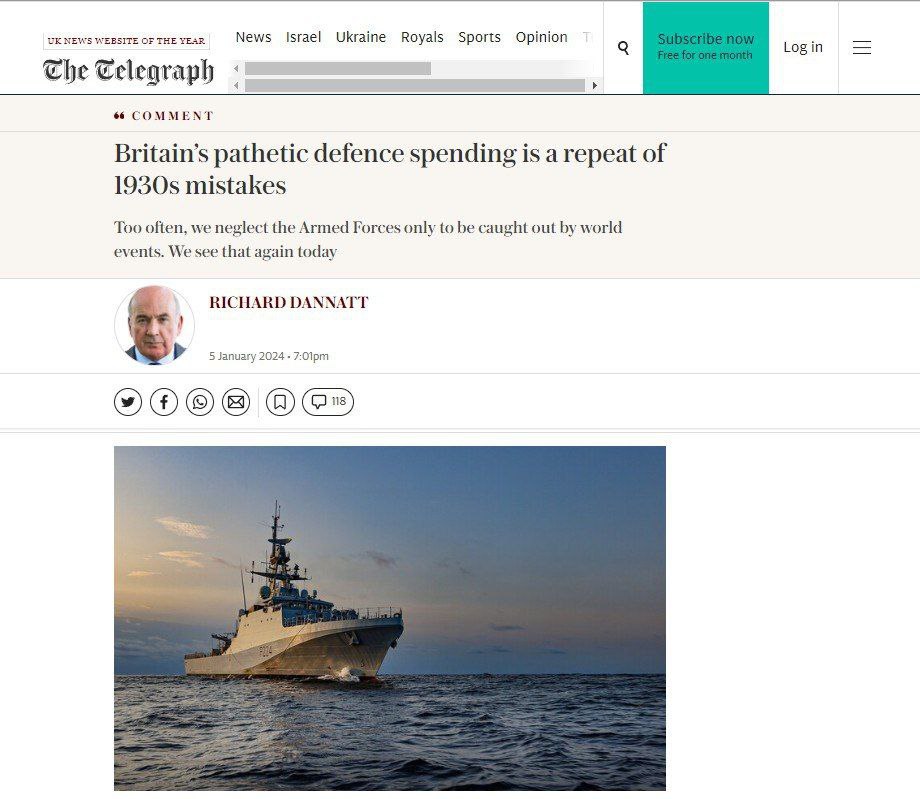
Task: Click left arrow of lower scrollbar
Action: coord(236,86)
